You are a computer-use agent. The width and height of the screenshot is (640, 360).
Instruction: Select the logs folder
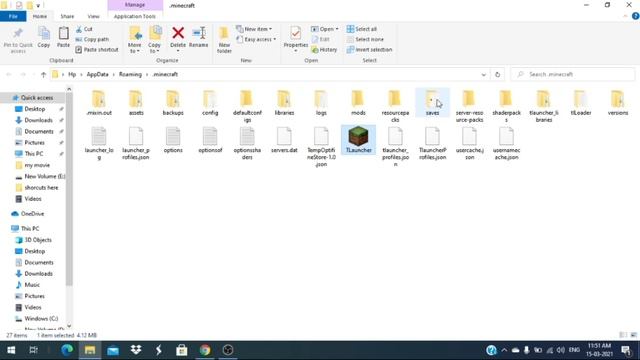321,103
